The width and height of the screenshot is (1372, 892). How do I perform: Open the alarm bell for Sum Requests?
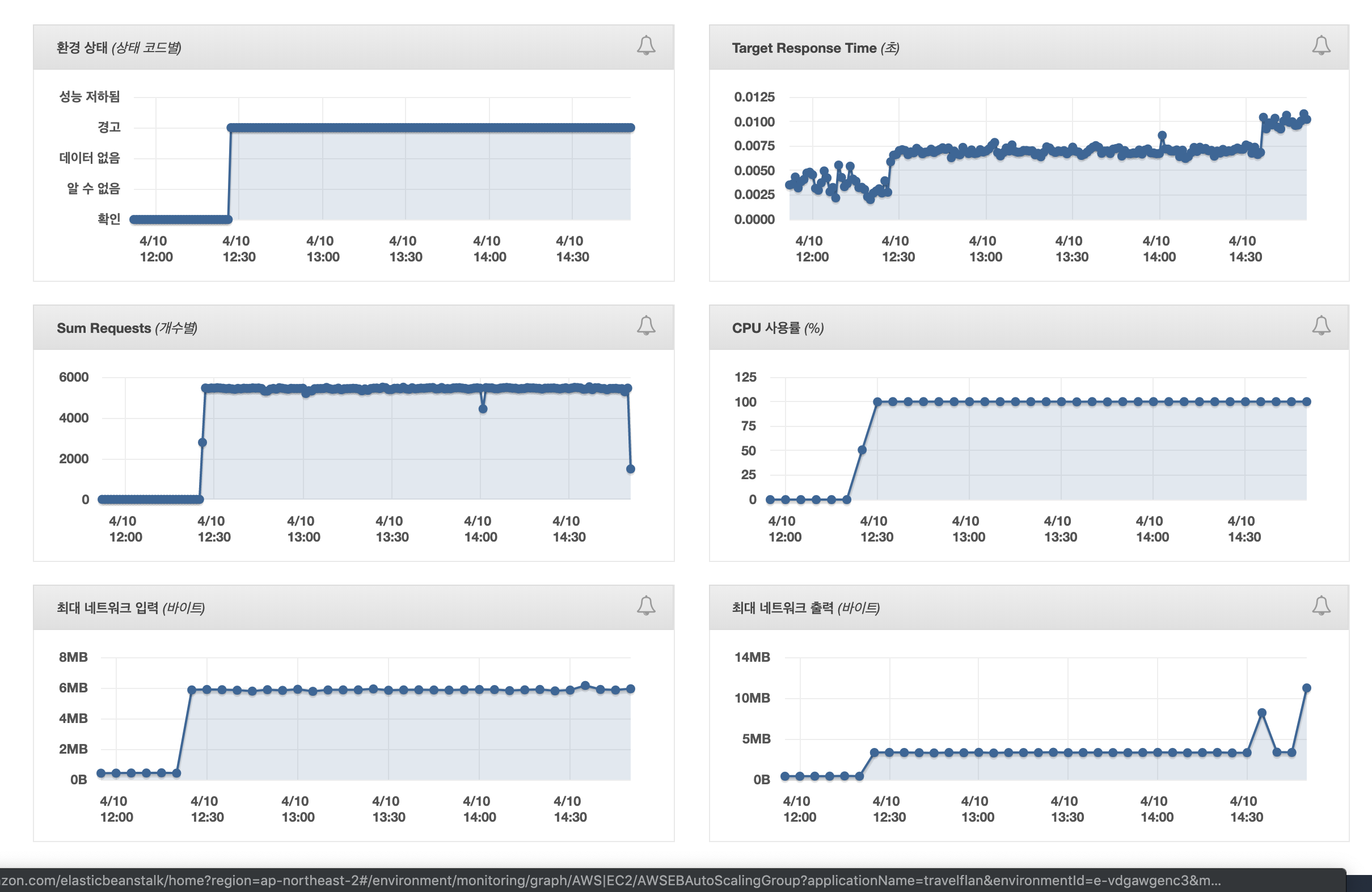click(645, 325)
